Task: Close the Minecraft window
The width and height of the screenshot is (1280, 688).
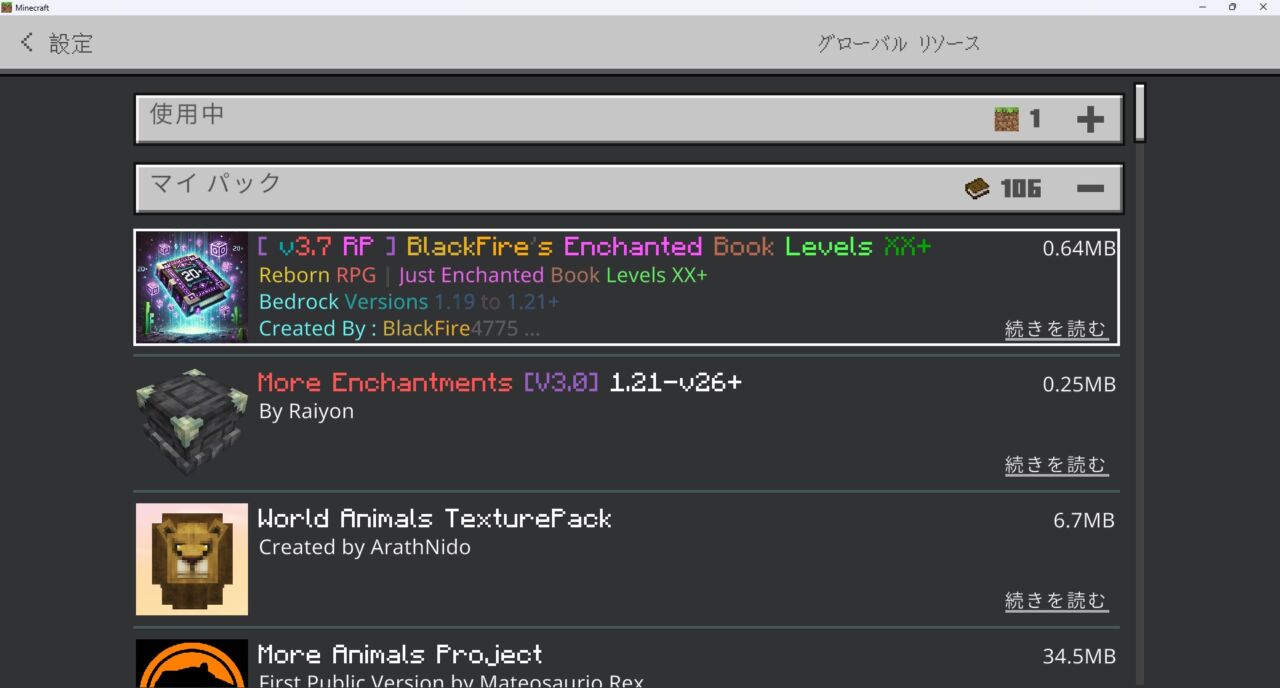Action: point(1263,7)
